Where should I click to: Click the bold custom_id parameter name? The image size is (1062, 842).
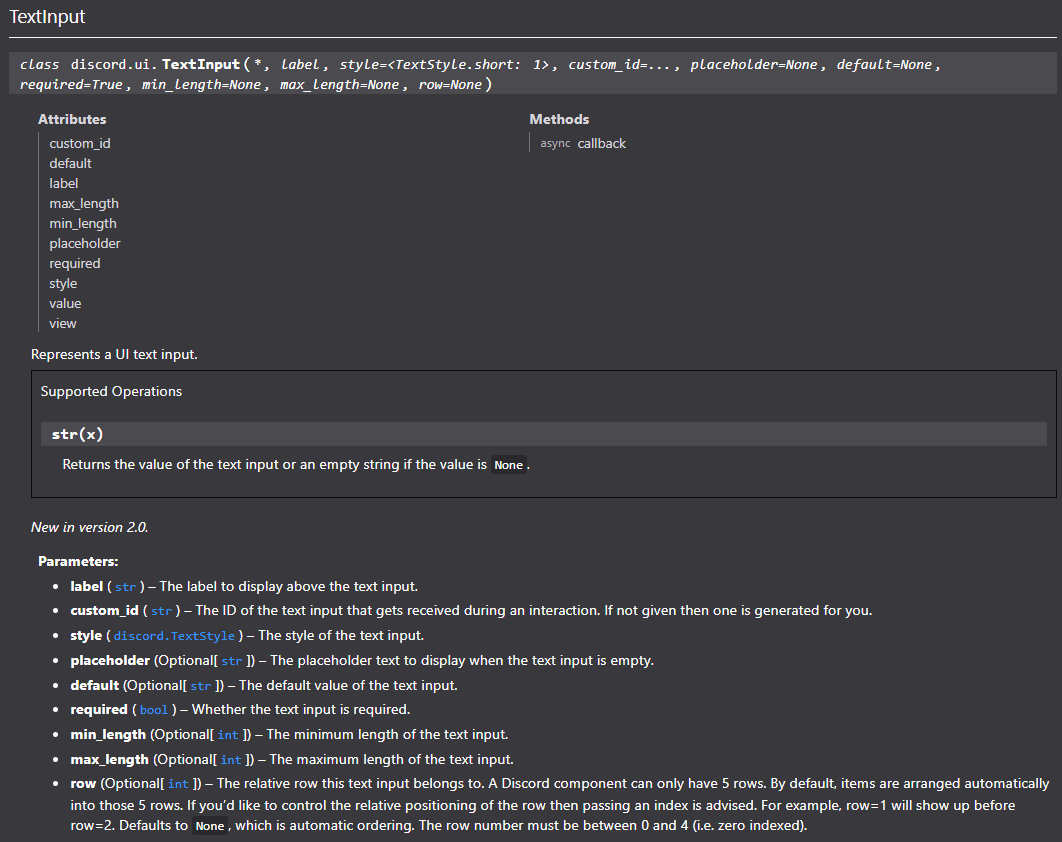pyautogui.click(x=104, y=611)
